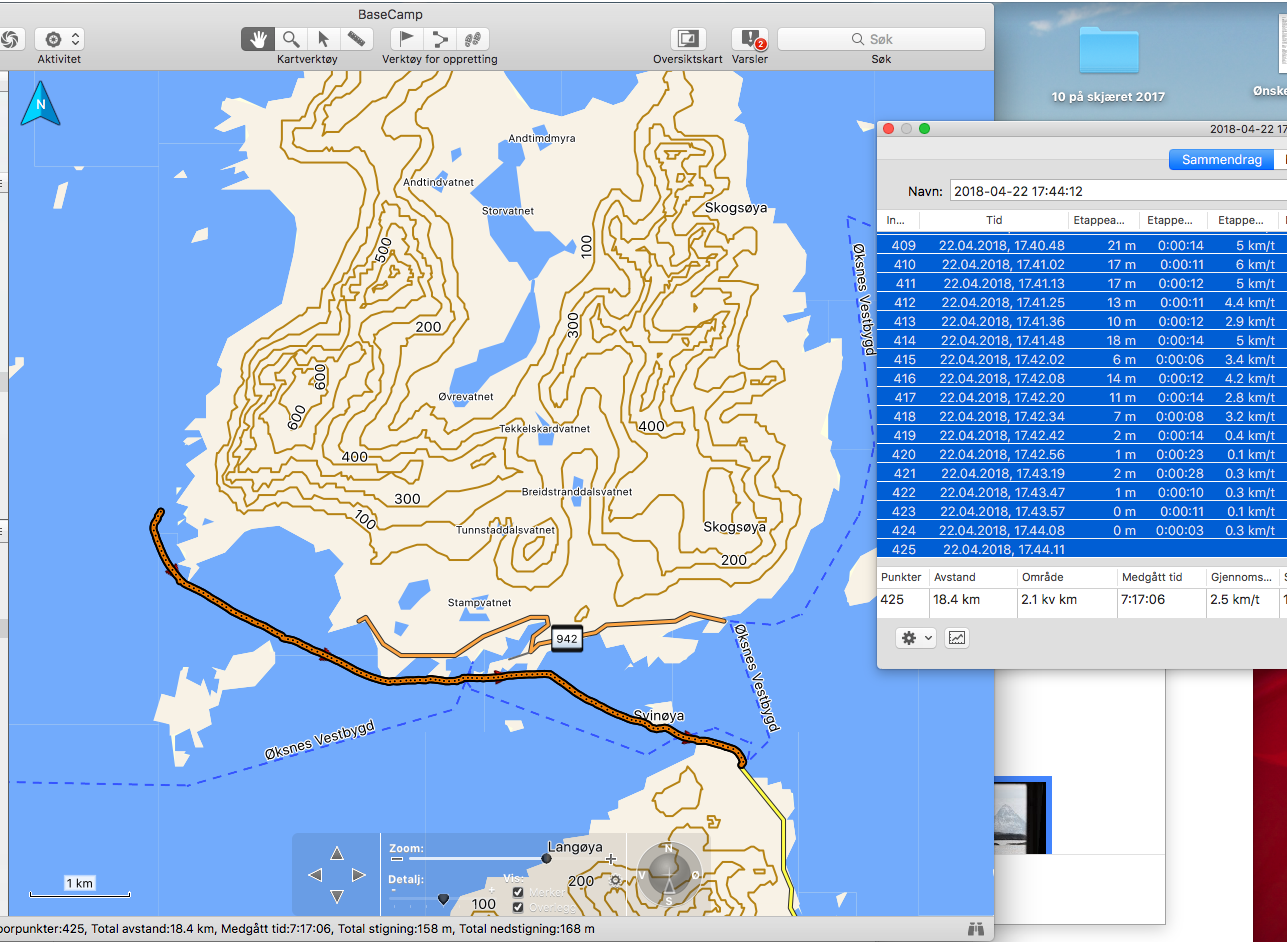Select the Hand pan map tool
The width and height of the screenshot is (1287, 942).
[x=258, y=39]
